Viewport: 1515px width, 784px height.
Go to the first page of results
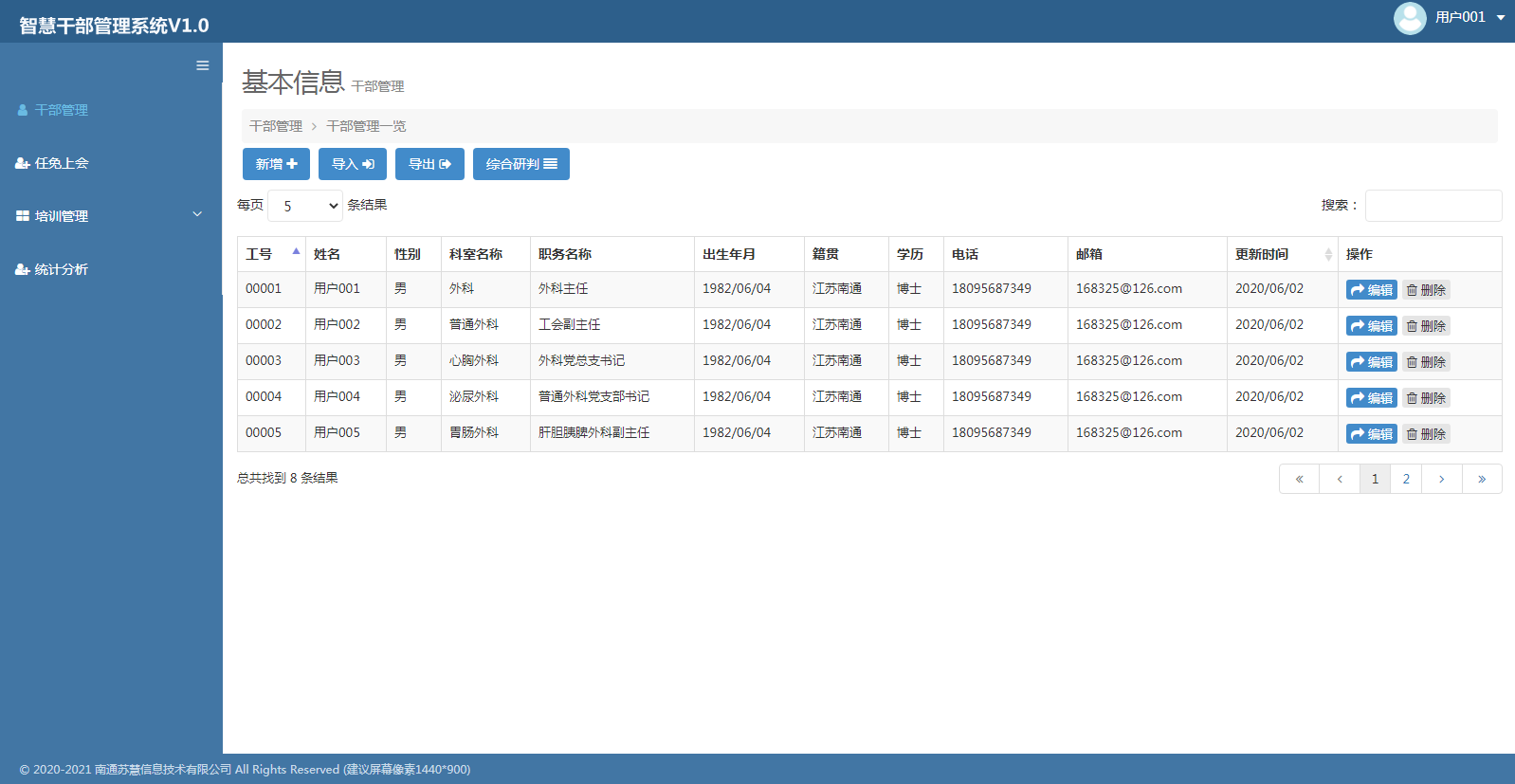[x=1299, y=479]
